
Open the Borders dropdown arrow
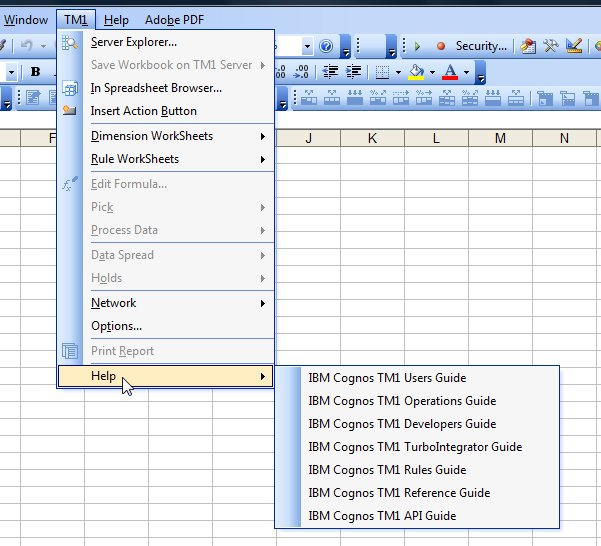[398, 72]
